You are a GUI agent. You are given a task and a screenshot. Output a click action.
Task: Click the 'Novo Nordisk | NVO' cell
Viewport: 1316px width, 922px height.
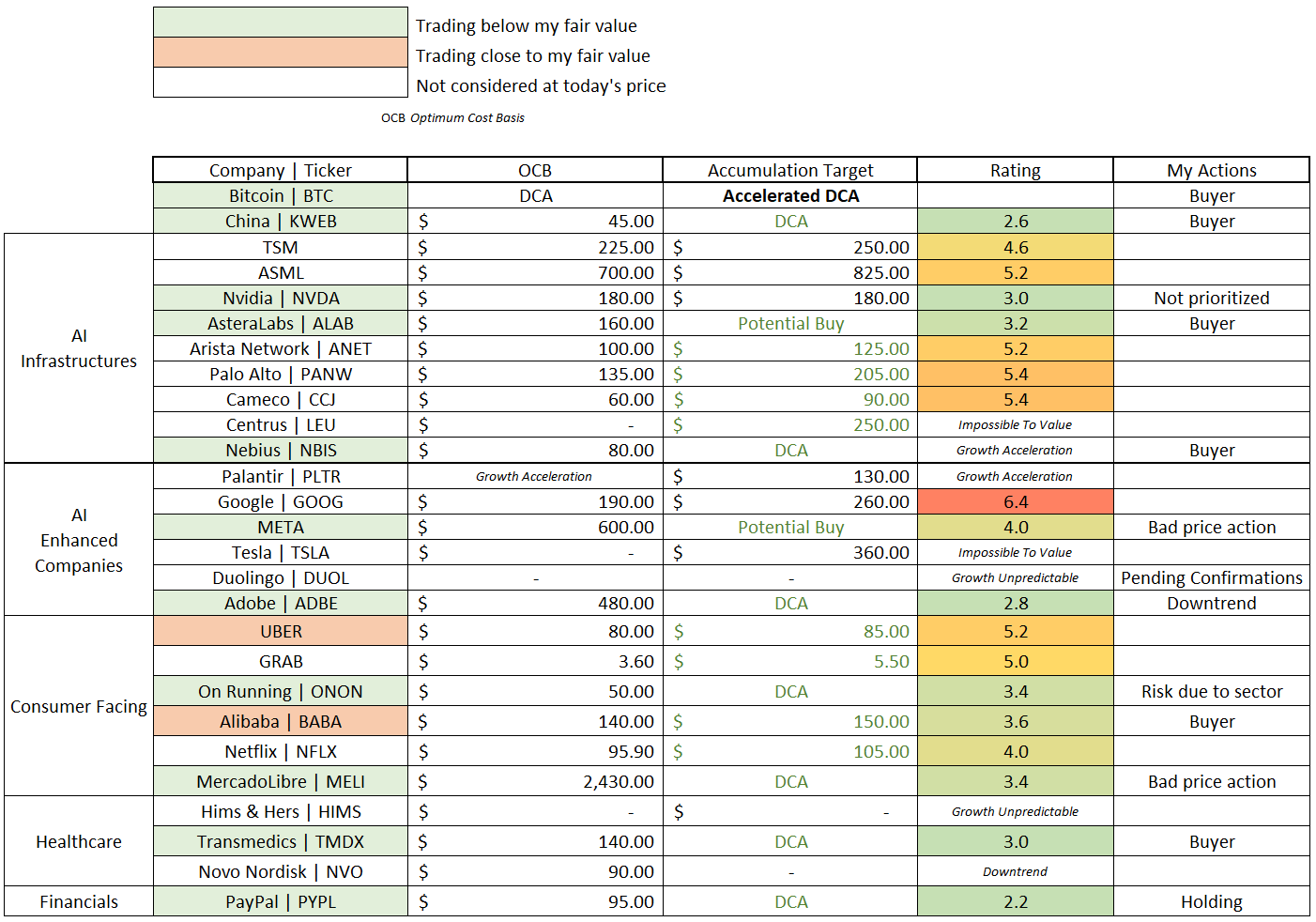(x=281, y=871)
